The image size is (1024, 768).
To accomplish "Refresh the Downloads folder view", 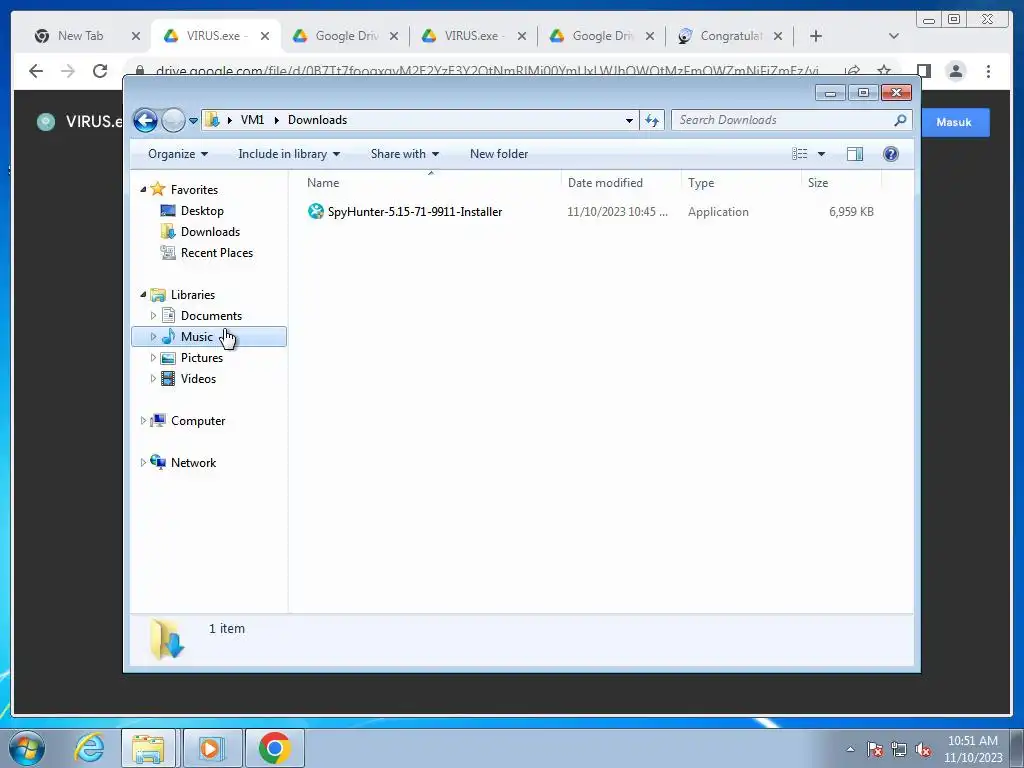I will tap(652, 120).
